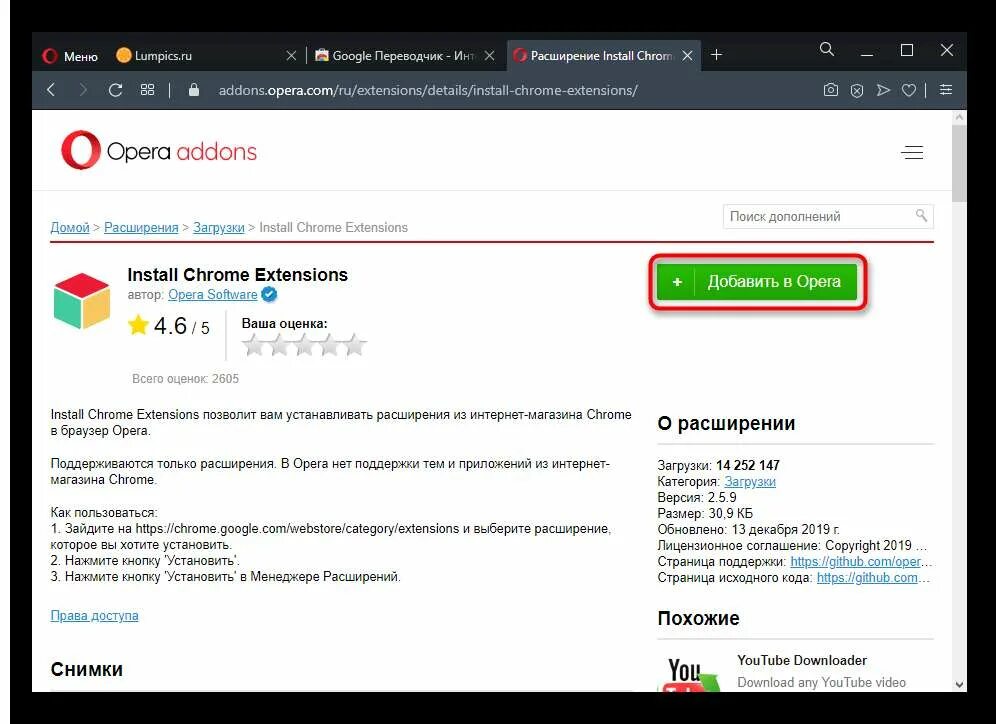The image size is (999, 724).
Task: Click the search magnifier in Поиск дополнений
Action: tap(921, 215)
